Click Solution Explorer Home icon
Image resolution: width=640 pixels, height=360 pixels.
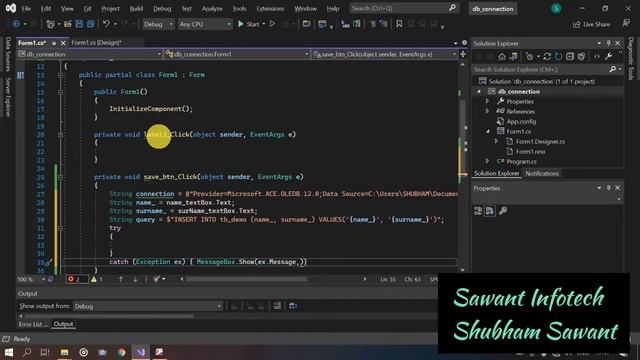coord(502,56)
